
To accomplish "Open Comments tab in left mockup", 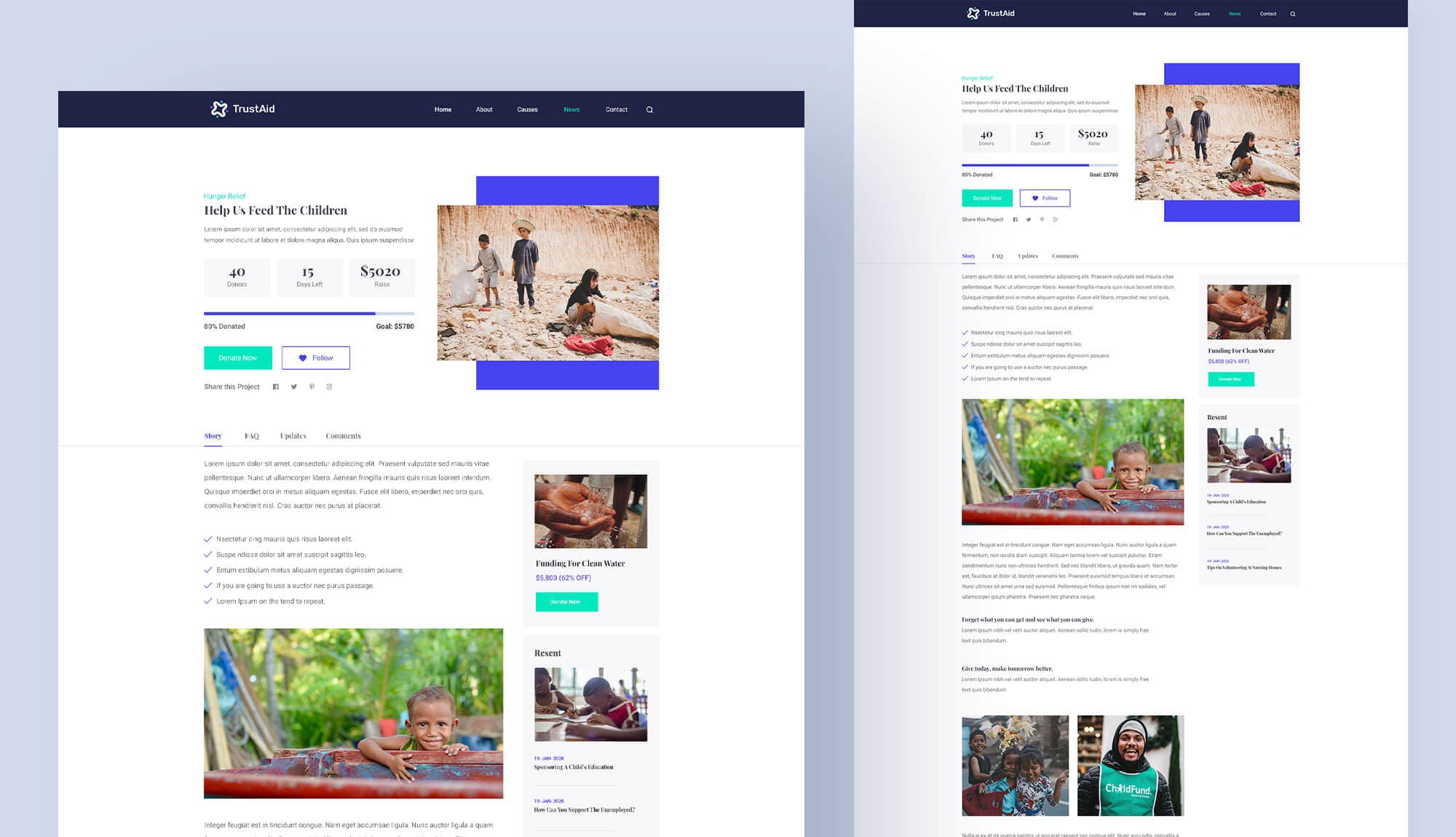I will click(343, 436).
